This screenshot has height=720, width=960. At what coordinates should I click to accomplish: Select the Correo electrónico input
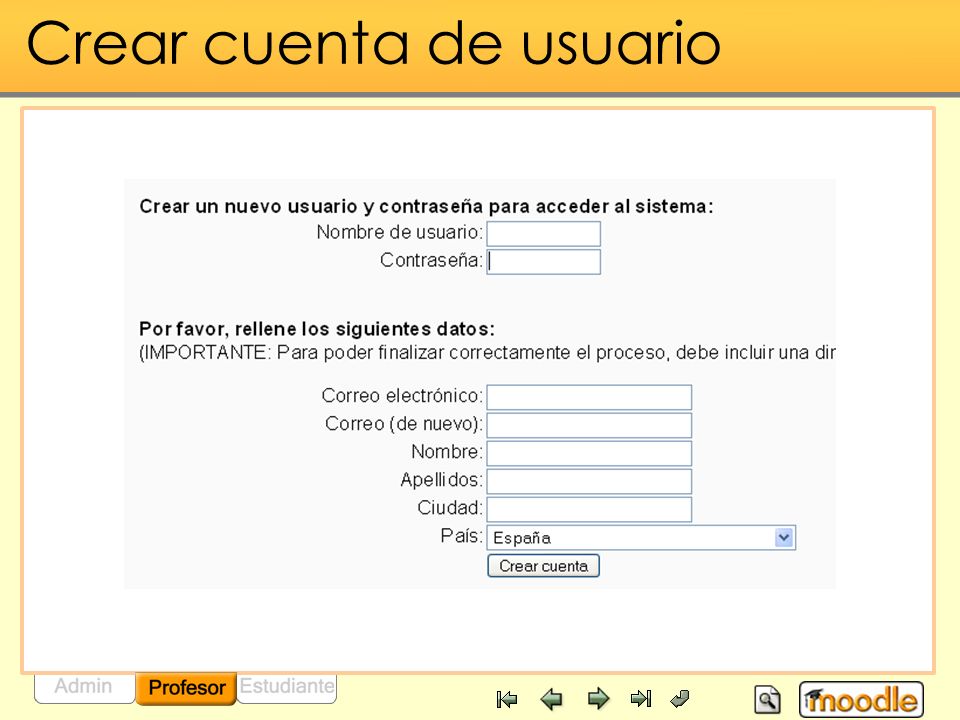589,397
